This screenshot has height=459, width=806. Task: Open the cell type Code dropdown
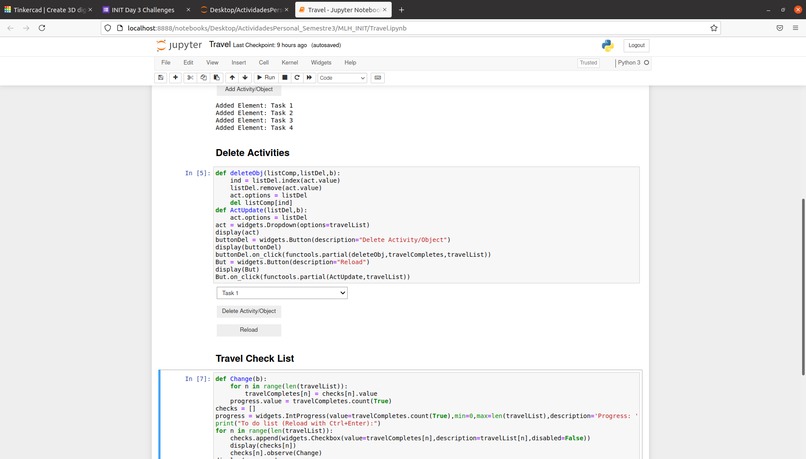[342, 78]
